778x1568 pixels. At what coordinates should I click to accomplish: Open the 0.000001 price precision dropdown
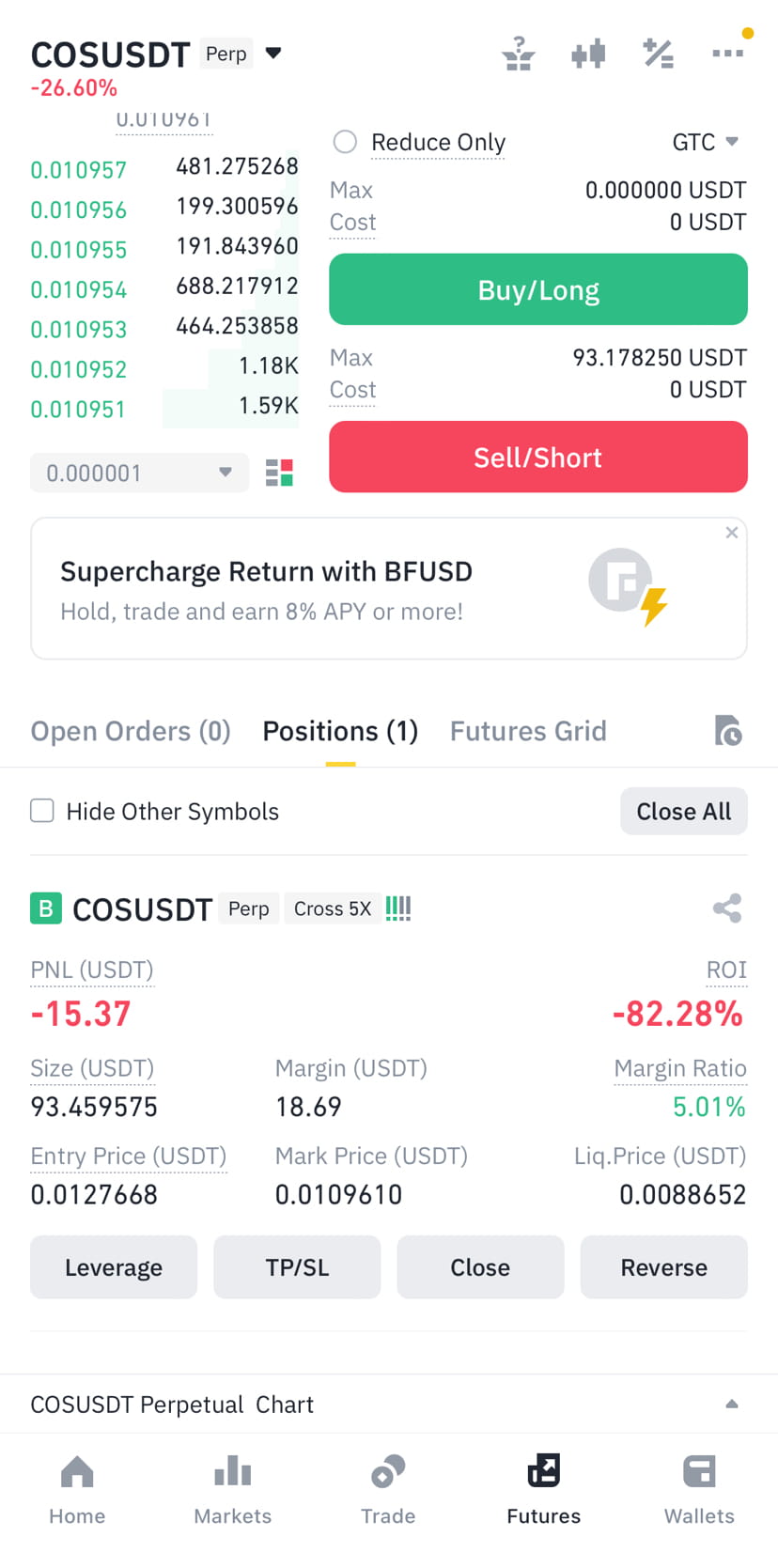(x=140, y=473)
